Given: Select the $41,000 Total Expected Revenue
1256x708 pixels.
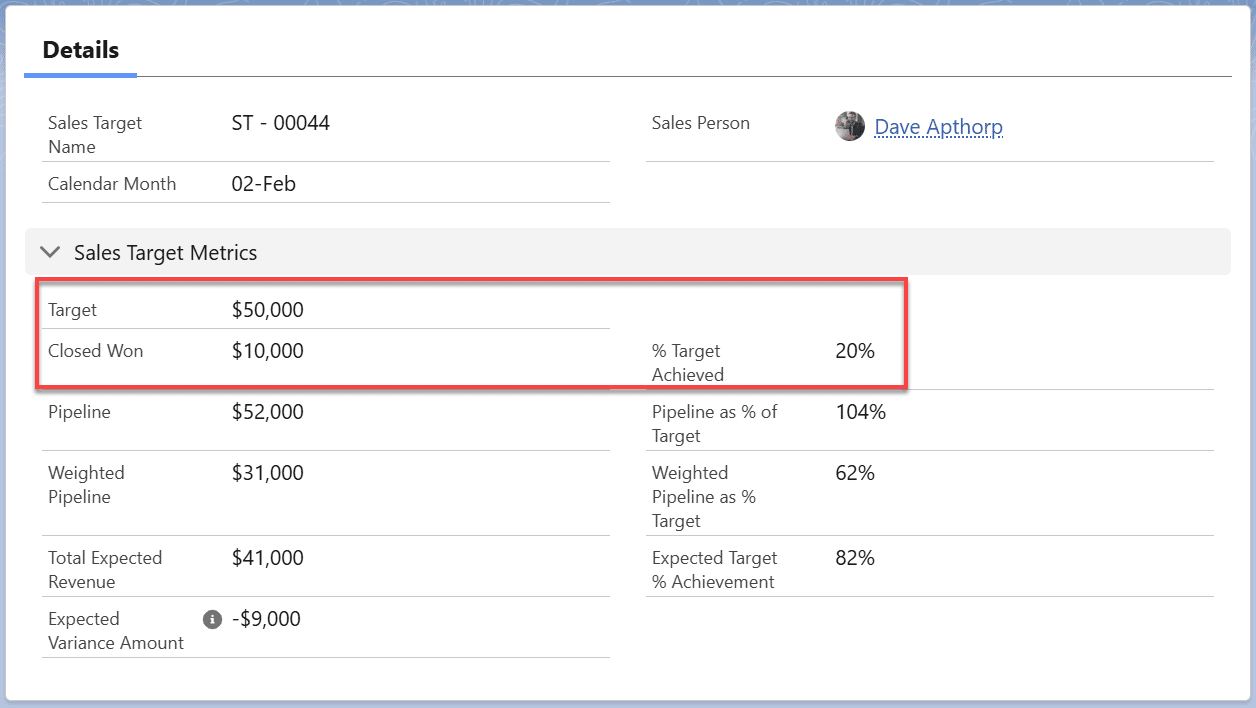Looking at the screenshot, I should pyautogui.click(x=267, y=558).
